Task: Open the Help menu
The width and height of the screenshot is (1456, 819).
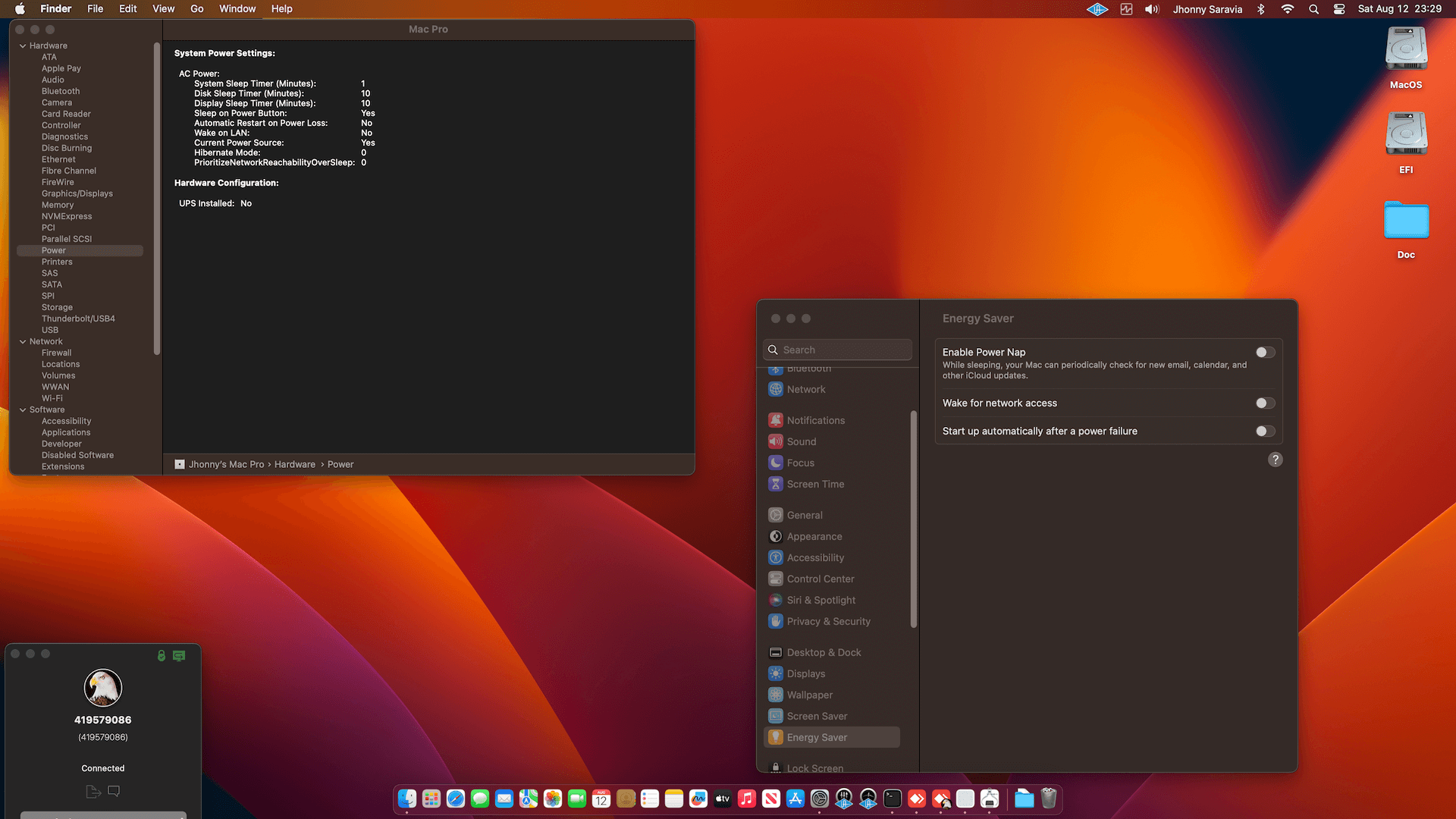Action: point(282,9)
